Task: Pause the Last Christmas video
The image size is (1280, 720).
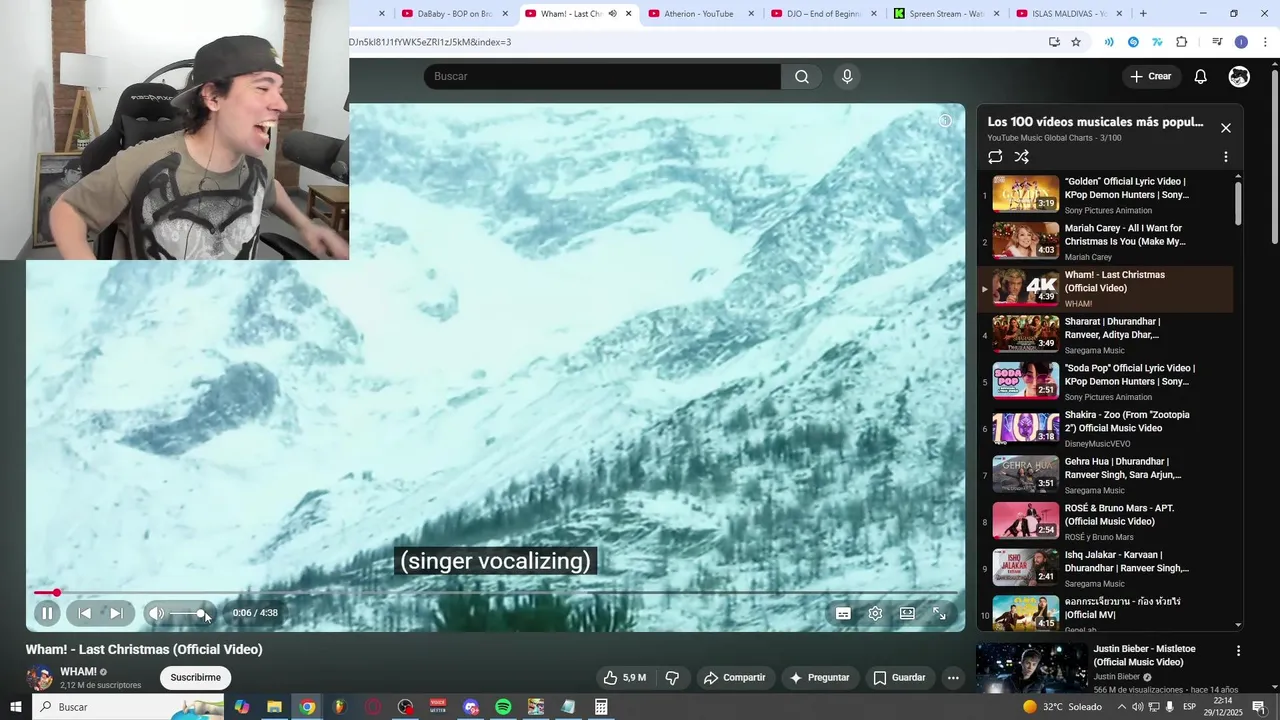Action: tap(47, 613)
